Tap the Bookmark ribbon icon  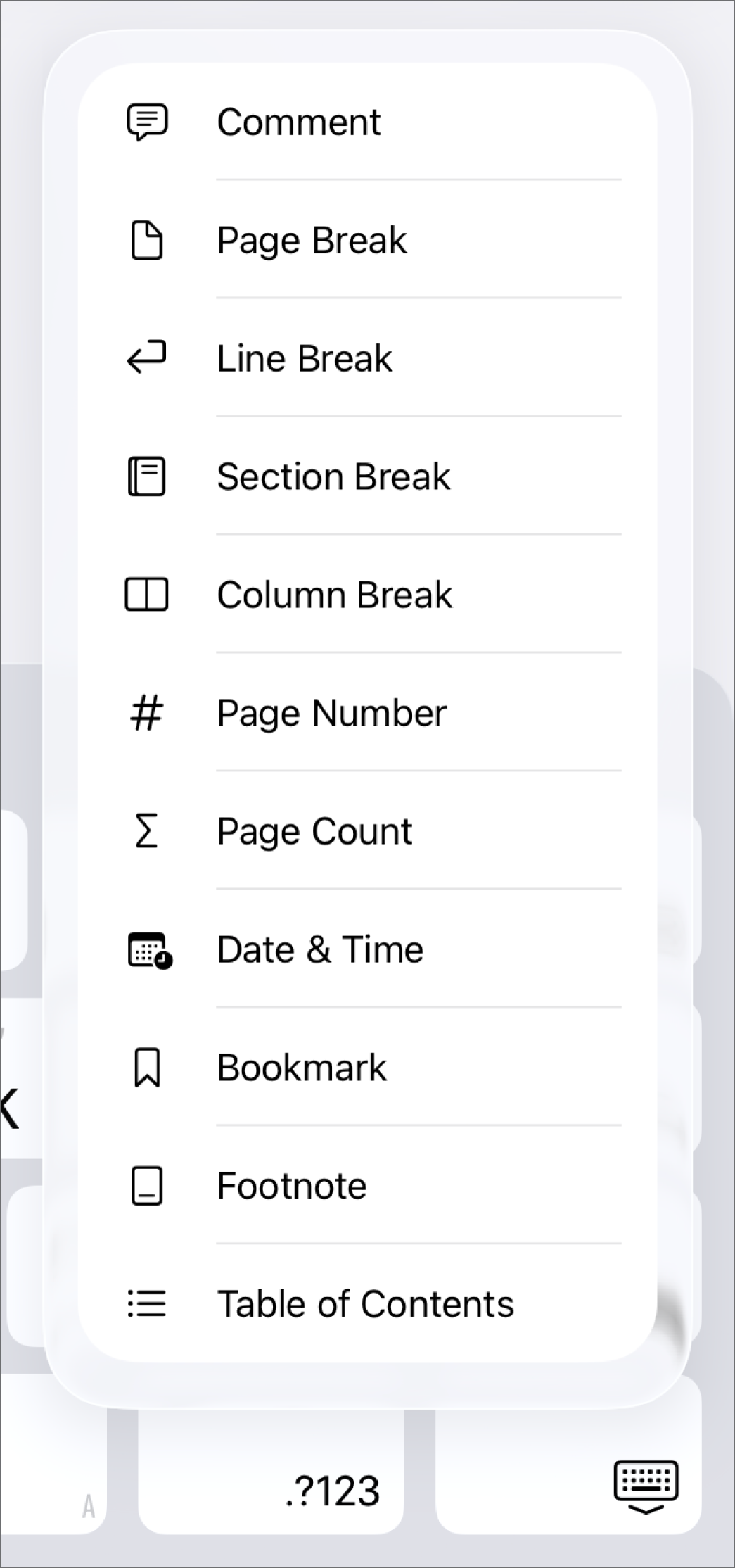[x=147, y=1068]
